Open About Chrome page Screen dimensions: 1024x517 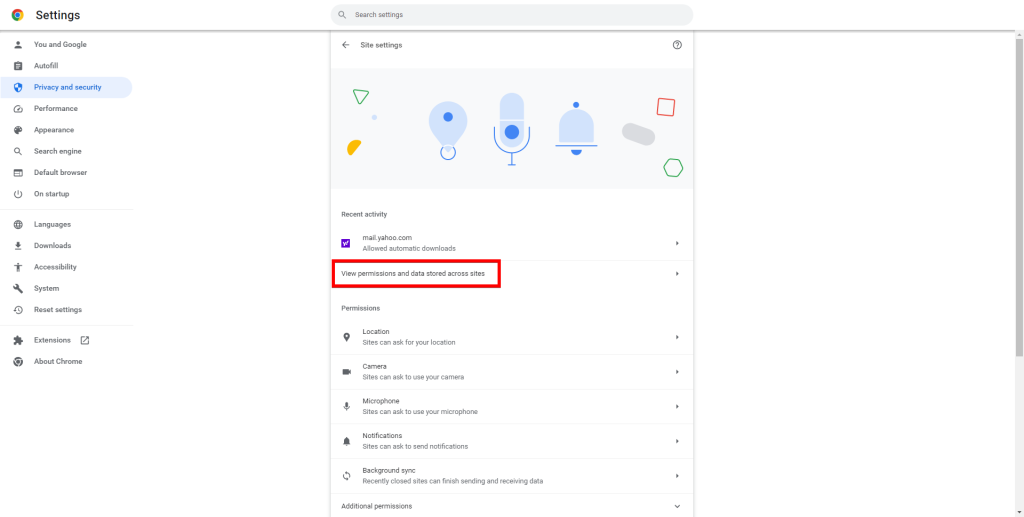(66, 362)
